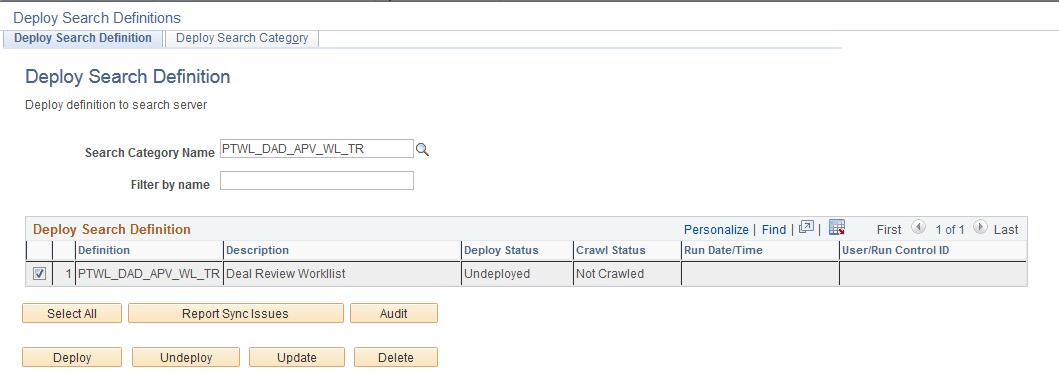Switch to Deploy Search Definition tab
This screenshot has height=384, width=1059.
click(x=83, y=38)
